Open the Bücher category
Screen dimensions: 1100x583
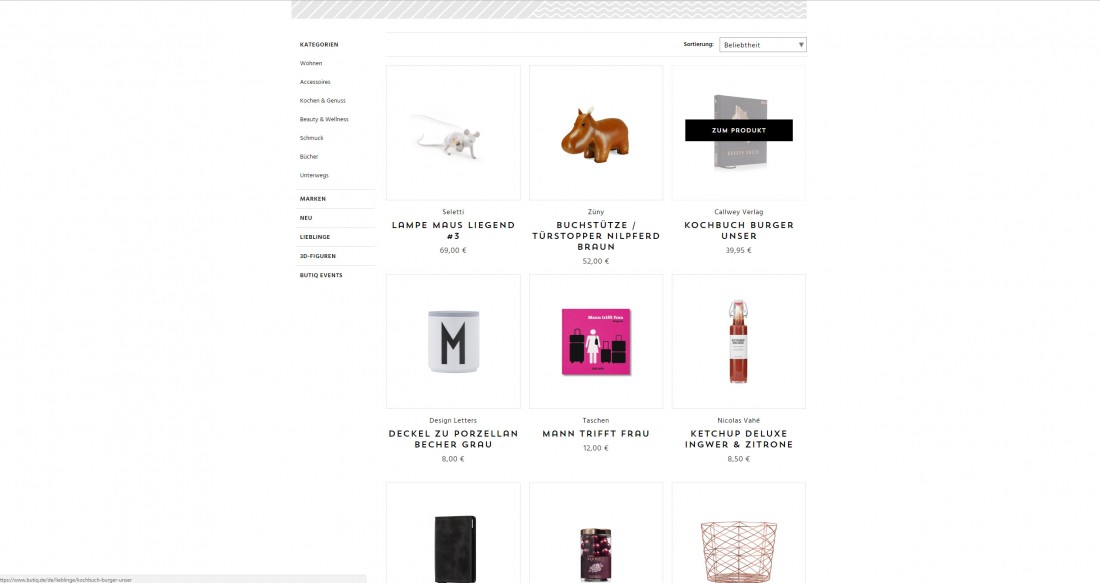(309, 156)
